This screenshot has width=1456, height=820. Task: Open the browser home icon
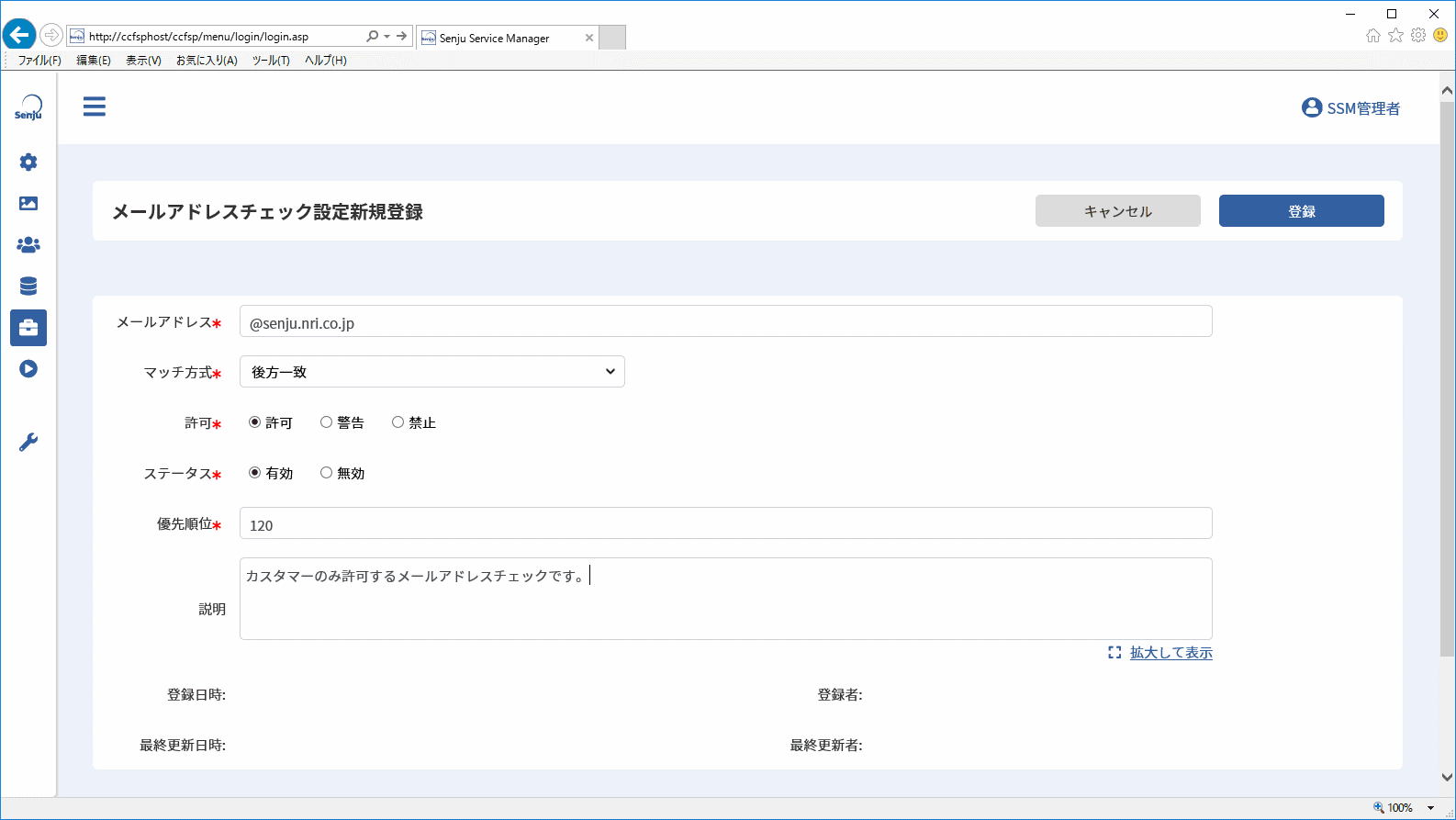coord(1373,36)
